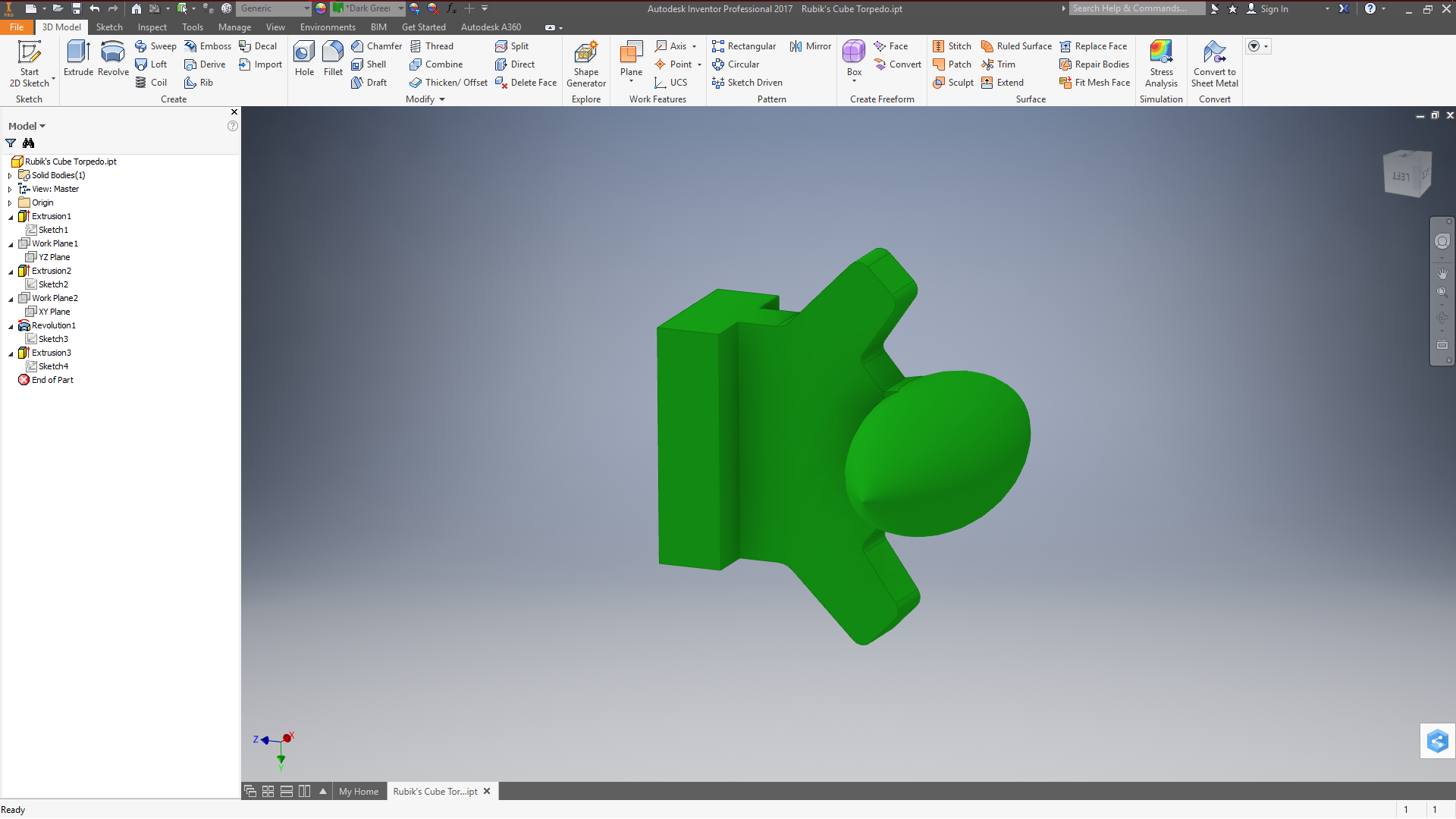Open the Full Navigation Wheel
Image resolution: width=1456 pixels, height=819 pixels.
pos(1442,241)
